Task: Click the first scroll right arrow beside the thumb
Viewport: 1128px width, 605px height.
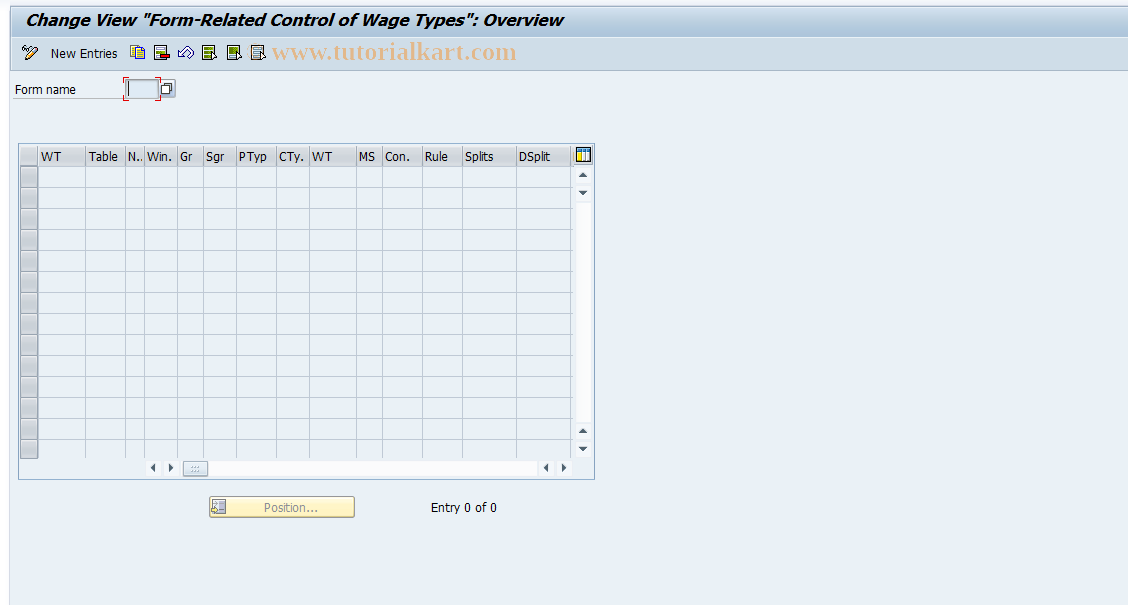Action: click(x=170, y=468)
